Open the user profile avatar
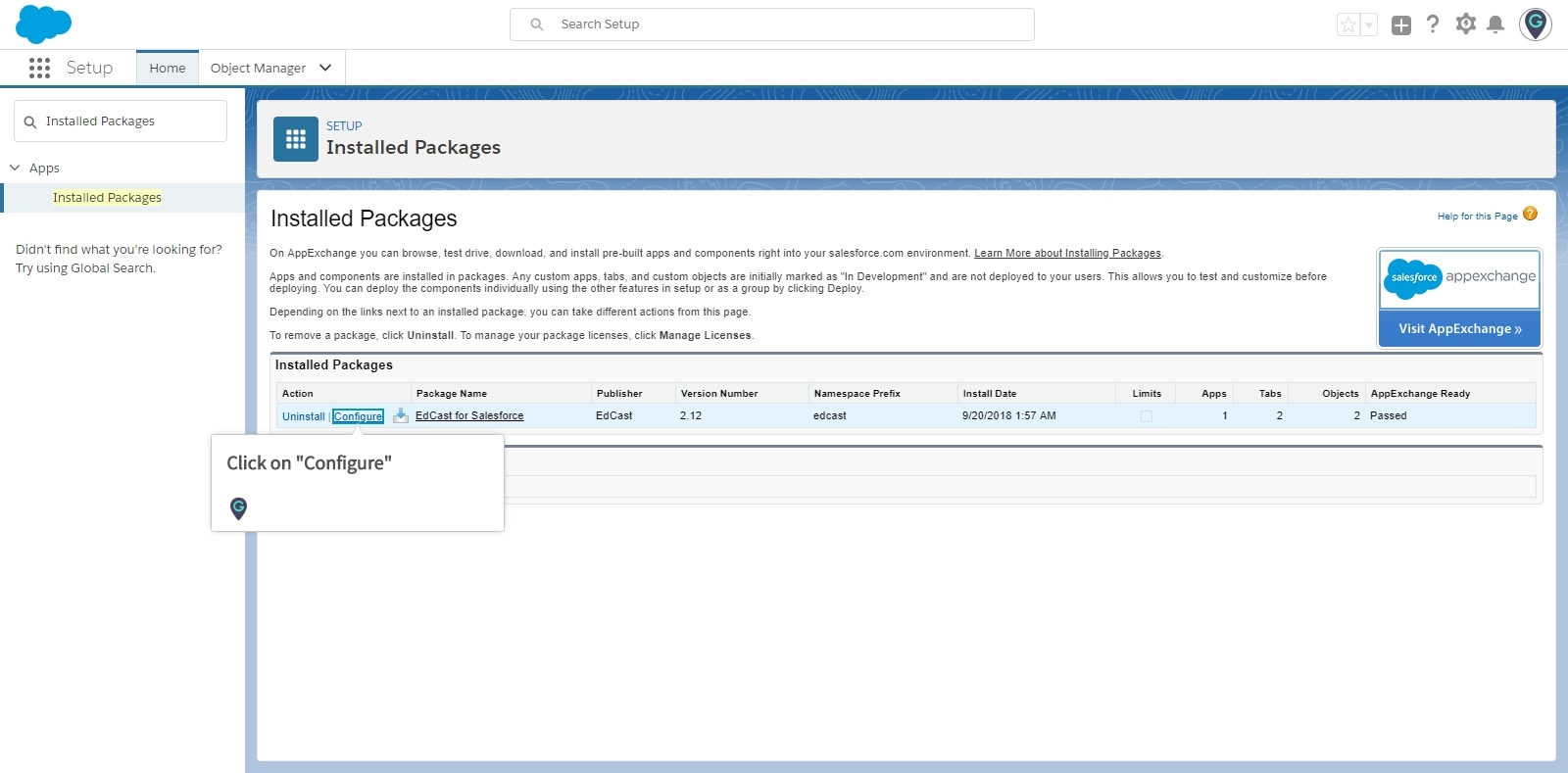Screen dimensions: 1568x773 point(1536,24)
